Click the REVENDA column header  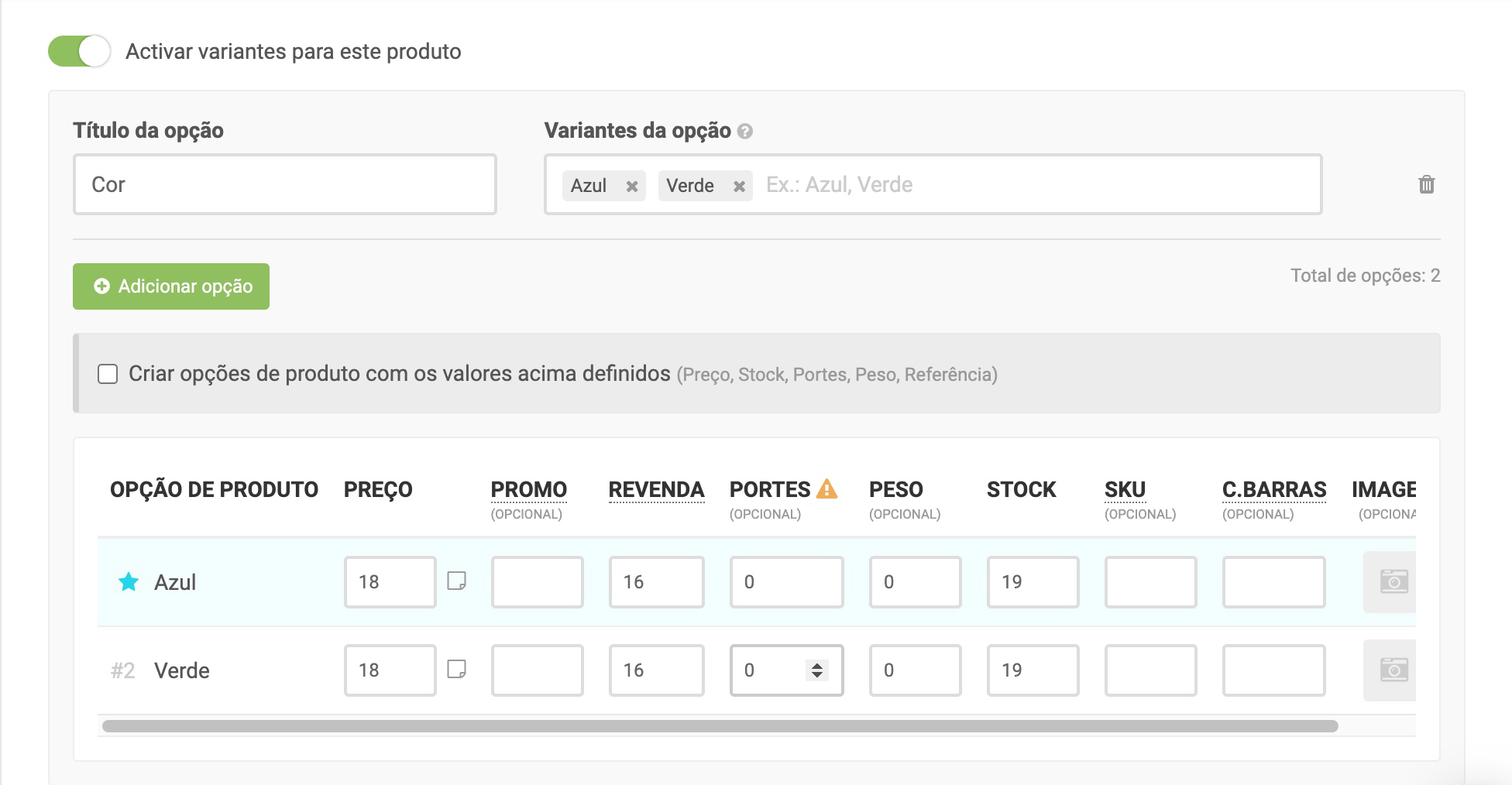point(656,490)
